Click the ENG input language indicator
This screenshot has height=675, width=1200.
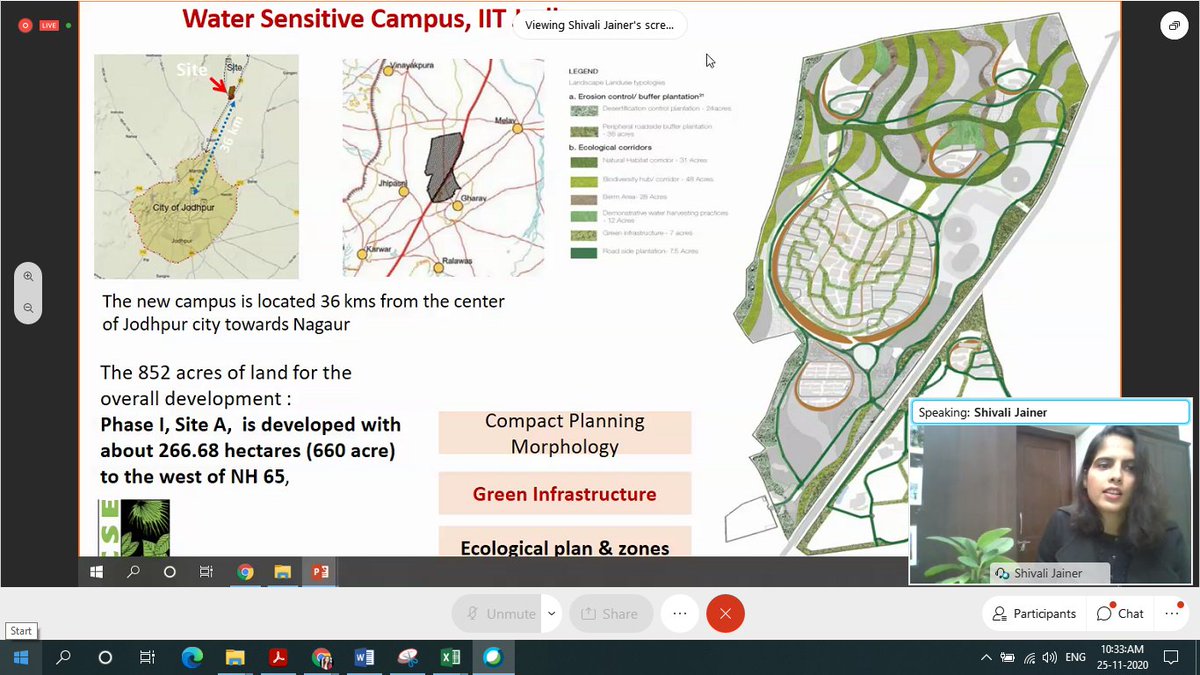[1076, 657]
